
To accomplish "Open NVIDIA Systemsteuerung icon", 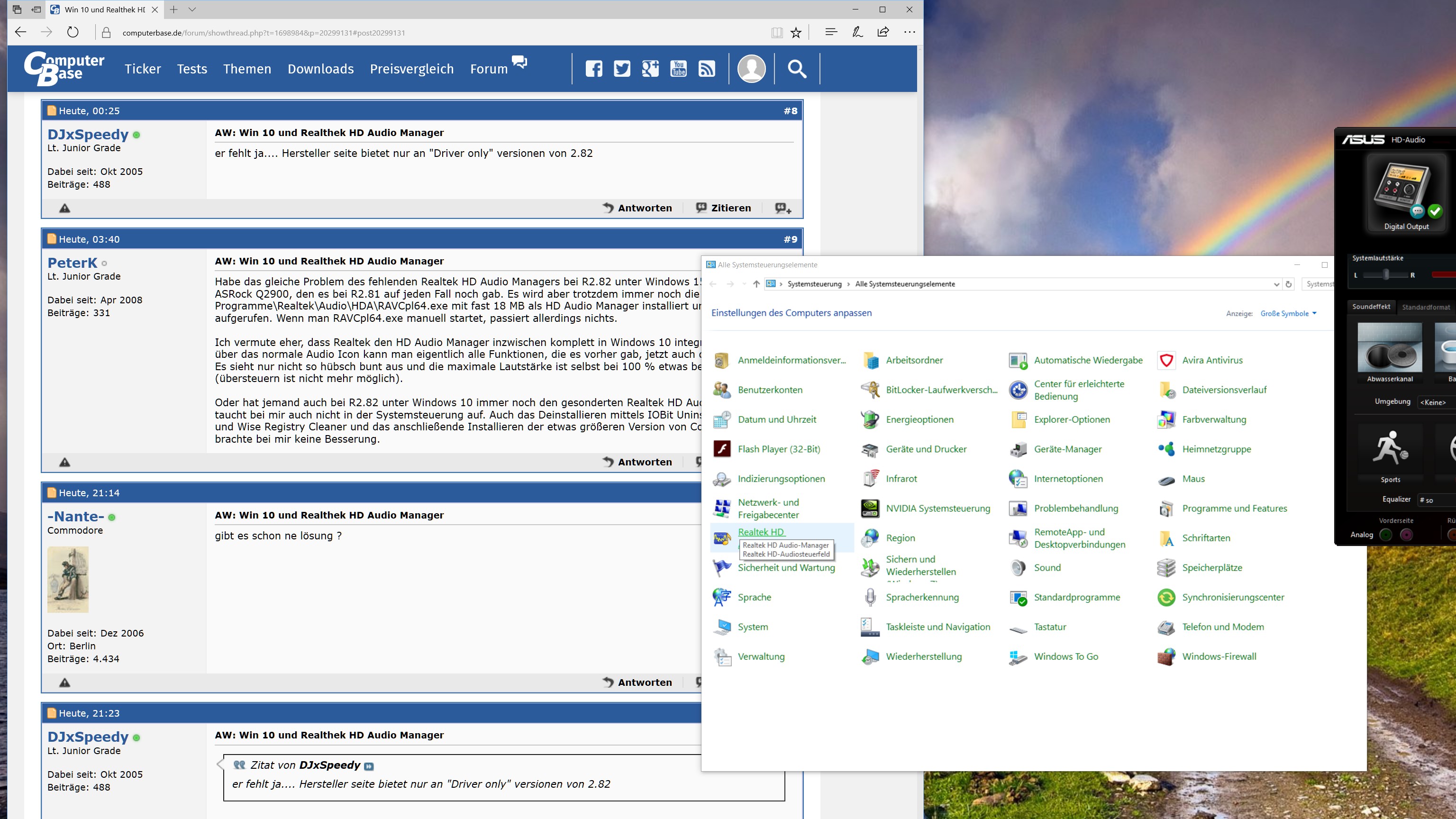I will click(870, 508).
